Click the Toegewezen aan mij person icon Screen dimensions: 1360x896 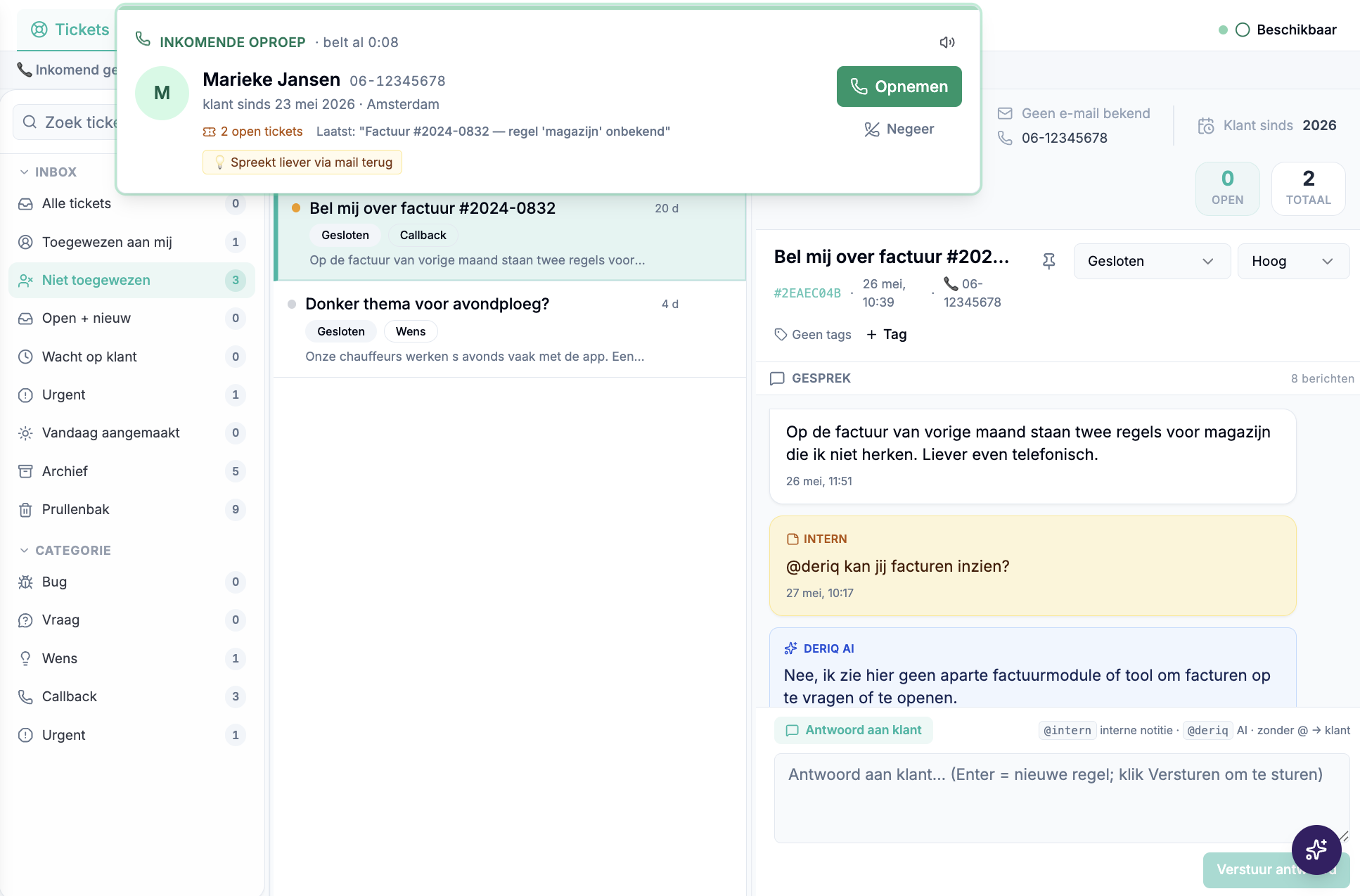pyautogui.click(x=25, y=242)
